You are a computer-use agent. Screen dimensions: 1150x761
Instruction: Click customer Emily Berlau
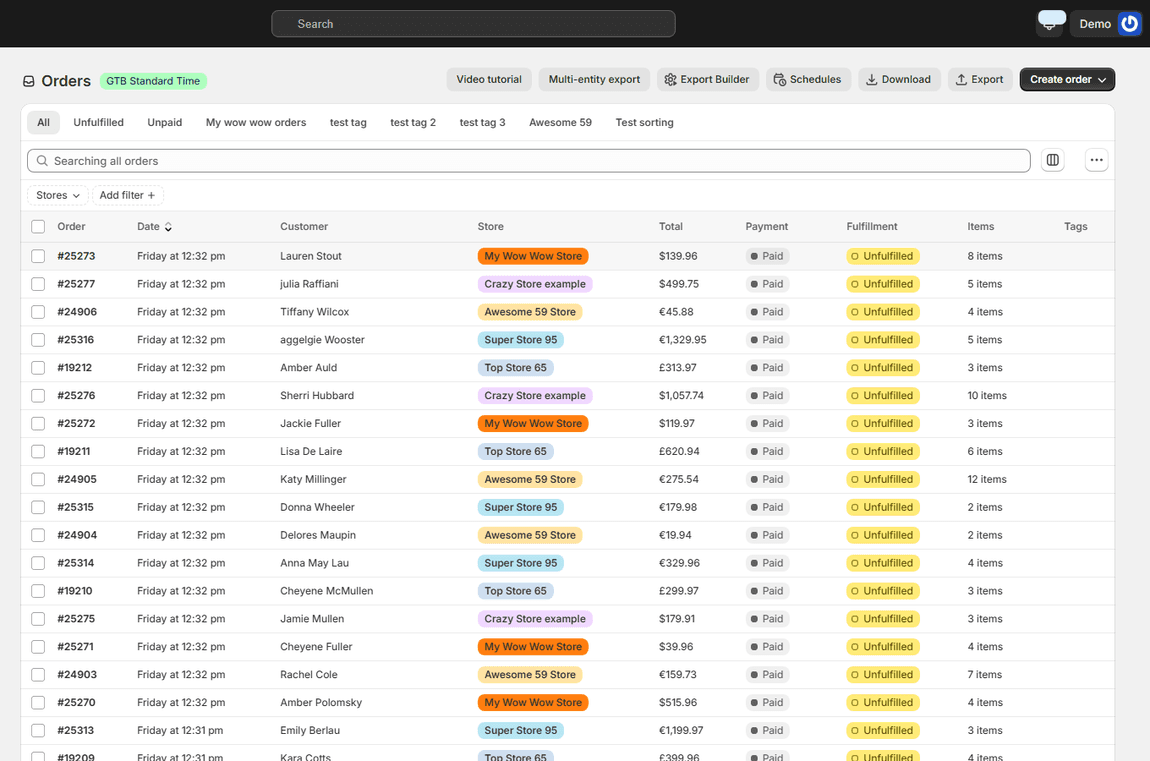click(310, 730)
